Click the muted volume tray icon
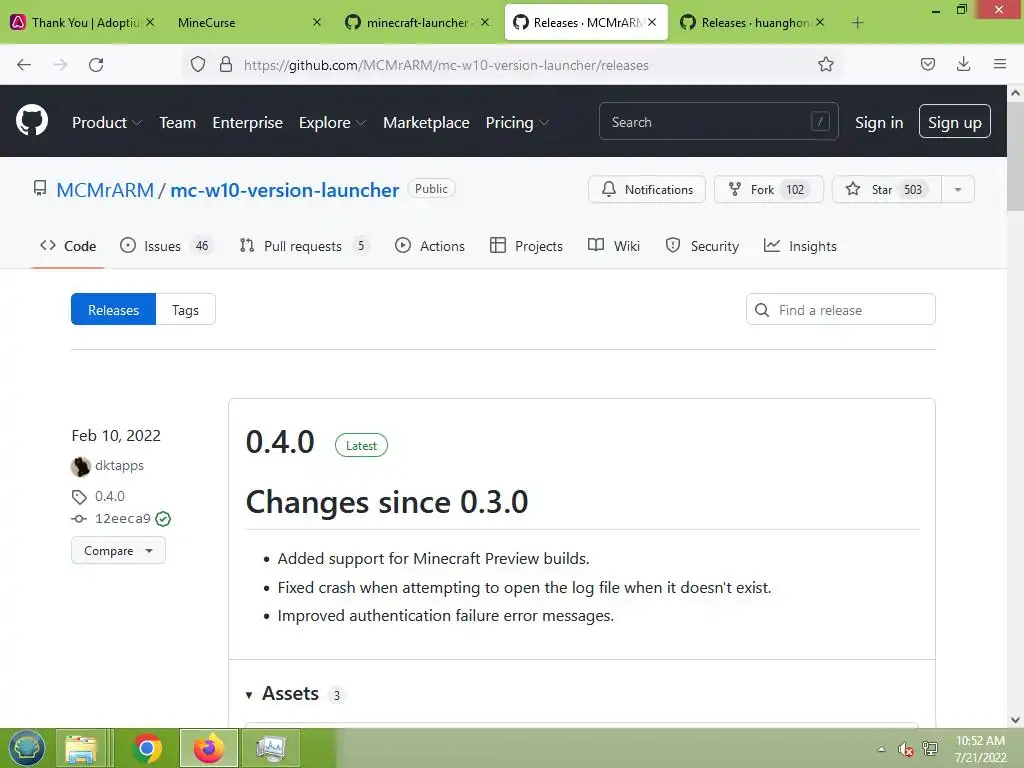Image resolution: width=1024 pixels, height=768 pixels. (x=905, y=749)
